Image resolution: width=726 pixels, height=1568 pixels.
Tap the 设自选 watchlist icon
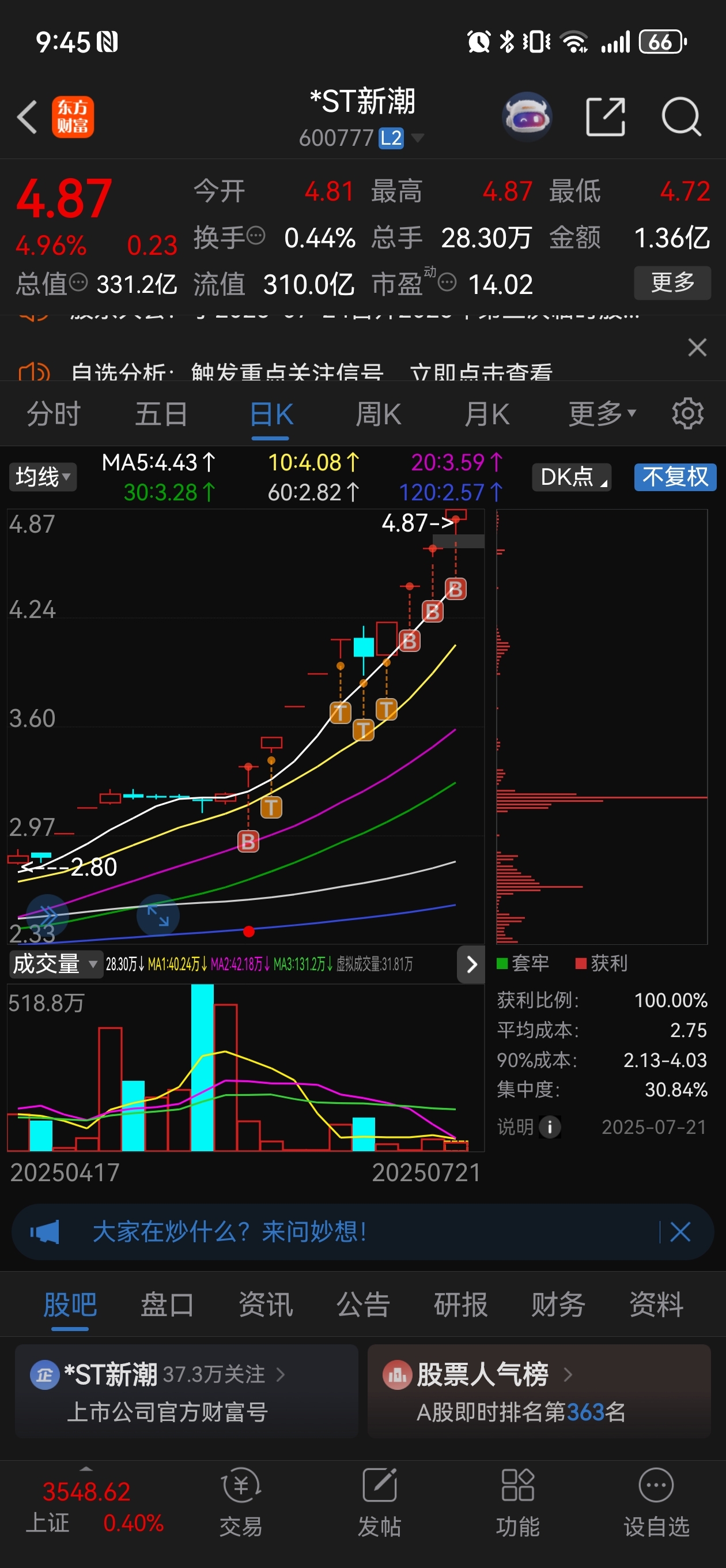point(656,1486)
